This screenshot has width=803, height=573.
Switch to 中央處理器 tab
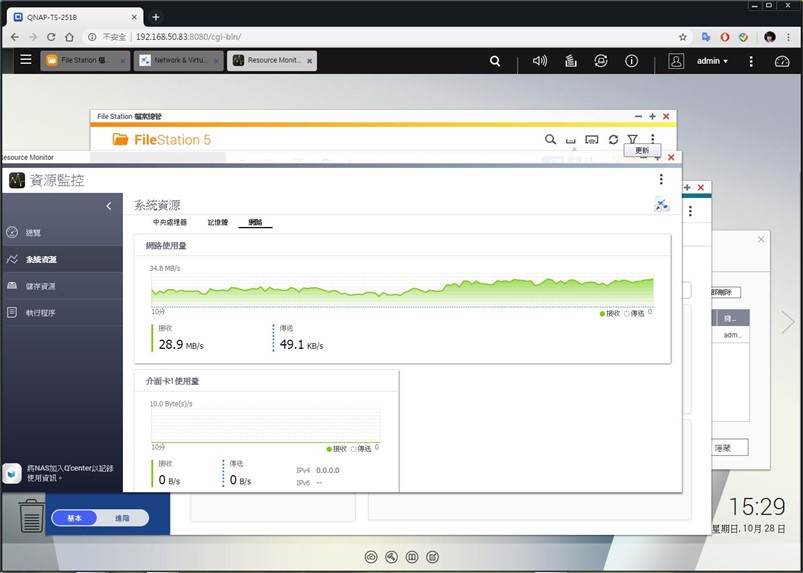[170, 222]
